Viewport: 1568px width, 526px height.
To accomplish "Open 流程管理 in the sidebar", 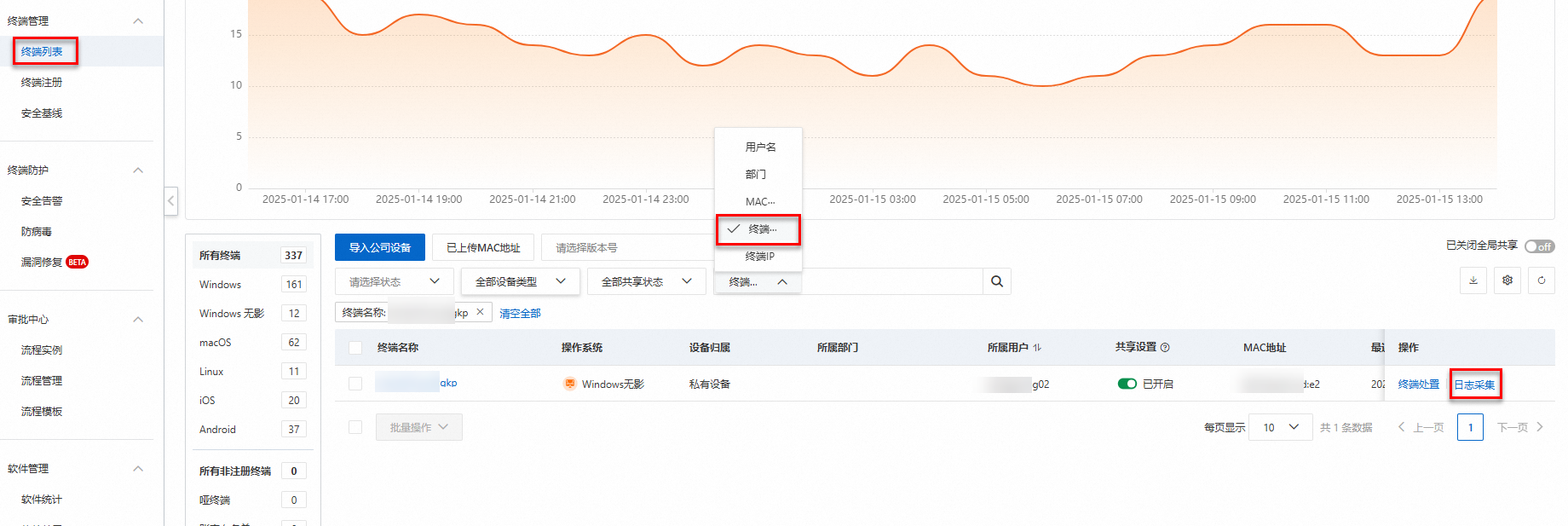I will 42,380.
